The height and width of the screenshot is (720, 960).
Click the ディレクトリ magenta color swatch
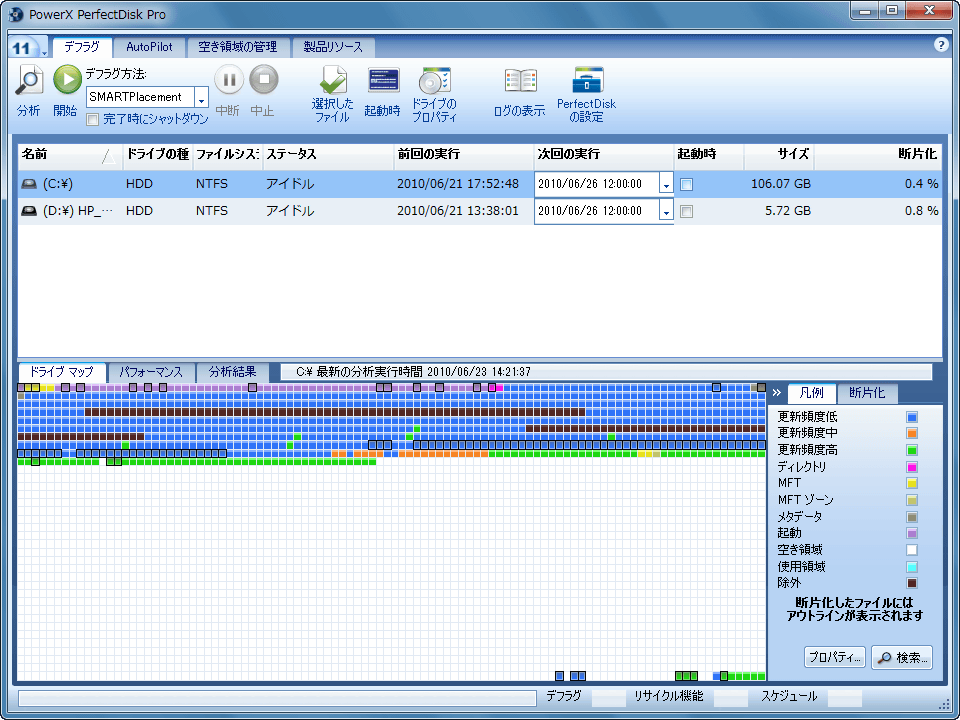(912, 467)
